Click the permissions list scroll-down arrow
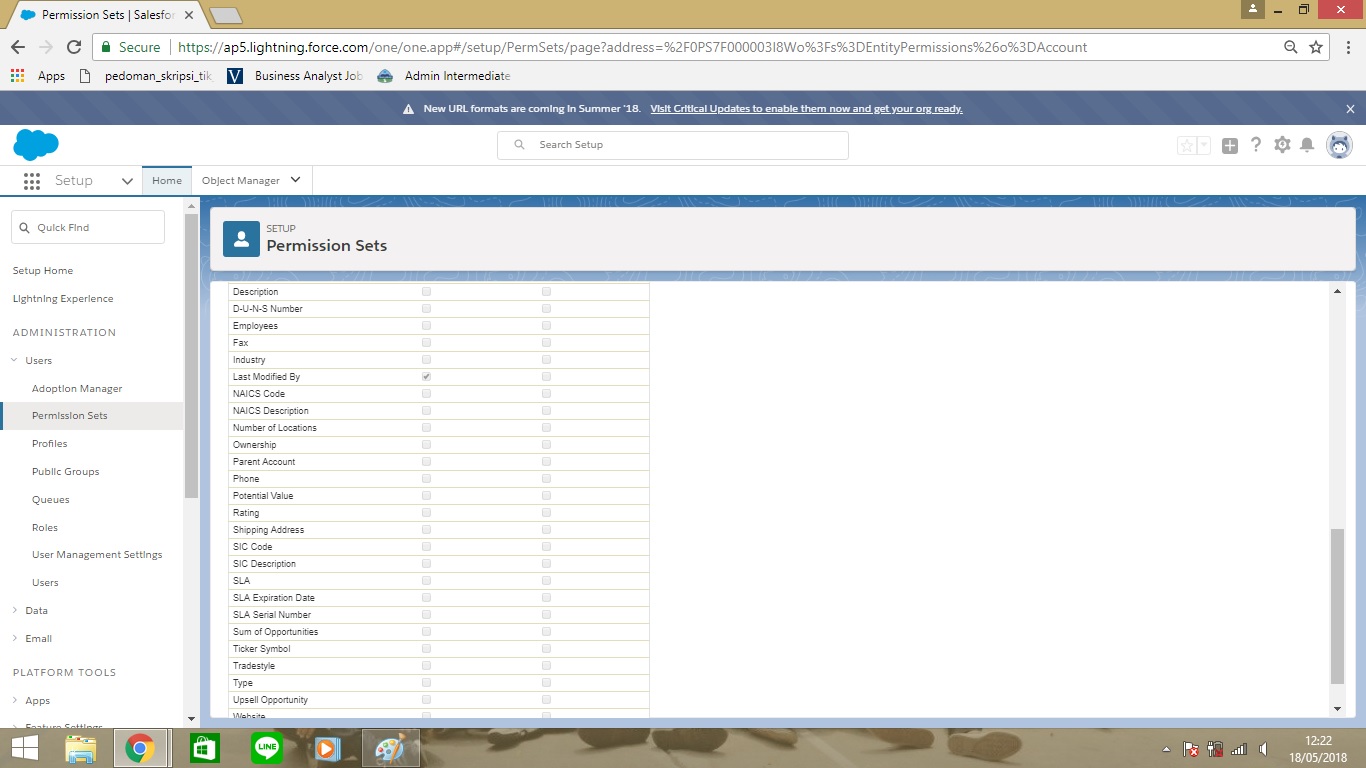 point(1338,709)
